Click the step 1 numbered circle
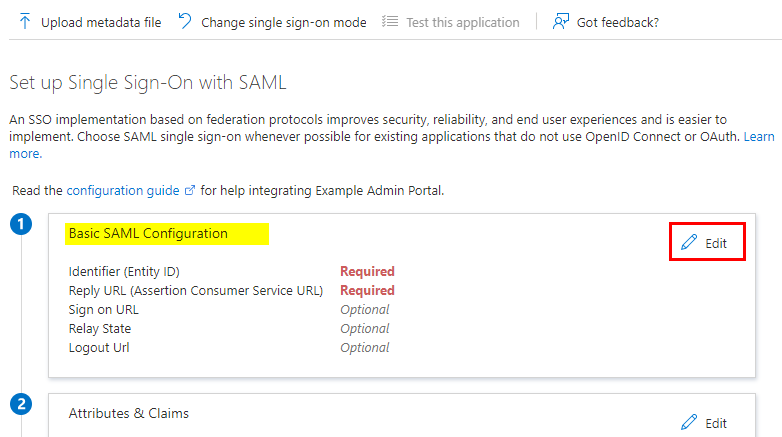This screenshot has height=437, width=782. 21,224
